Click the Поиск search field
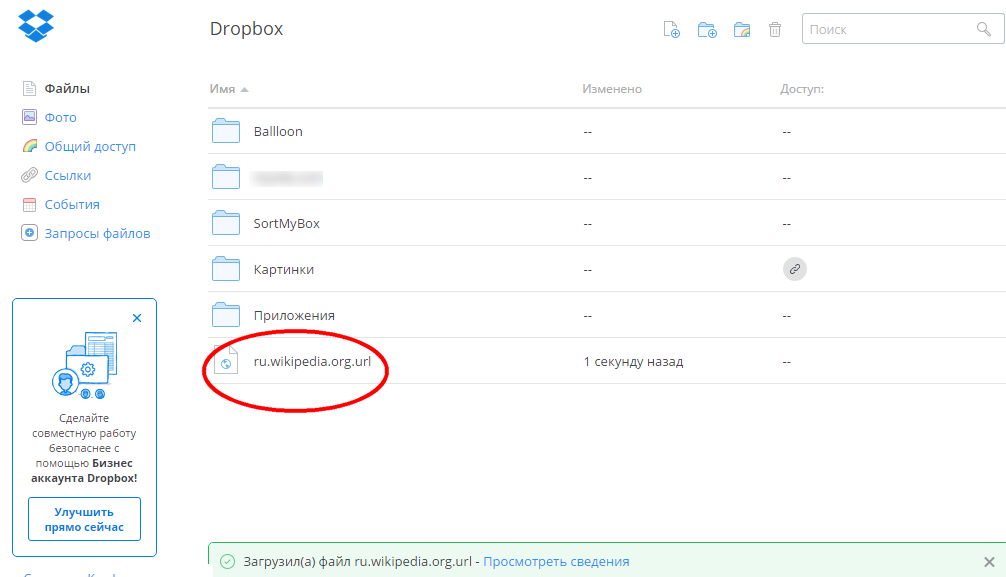This screenshot has width=1006, height=577. pyautogui.click(x=903, y=29)
